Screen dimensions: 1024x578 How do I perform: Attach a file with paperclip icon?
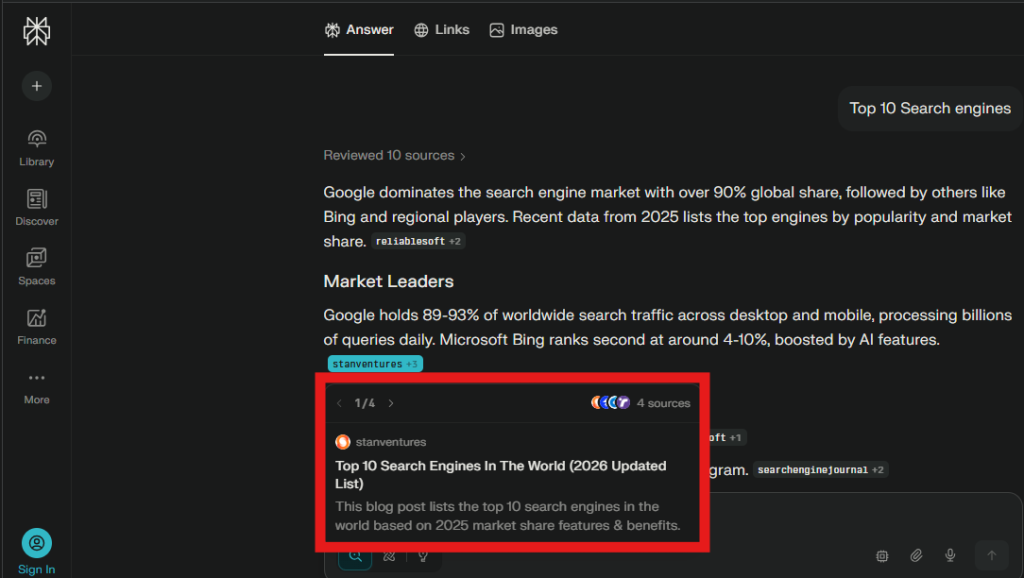(916, 555)
